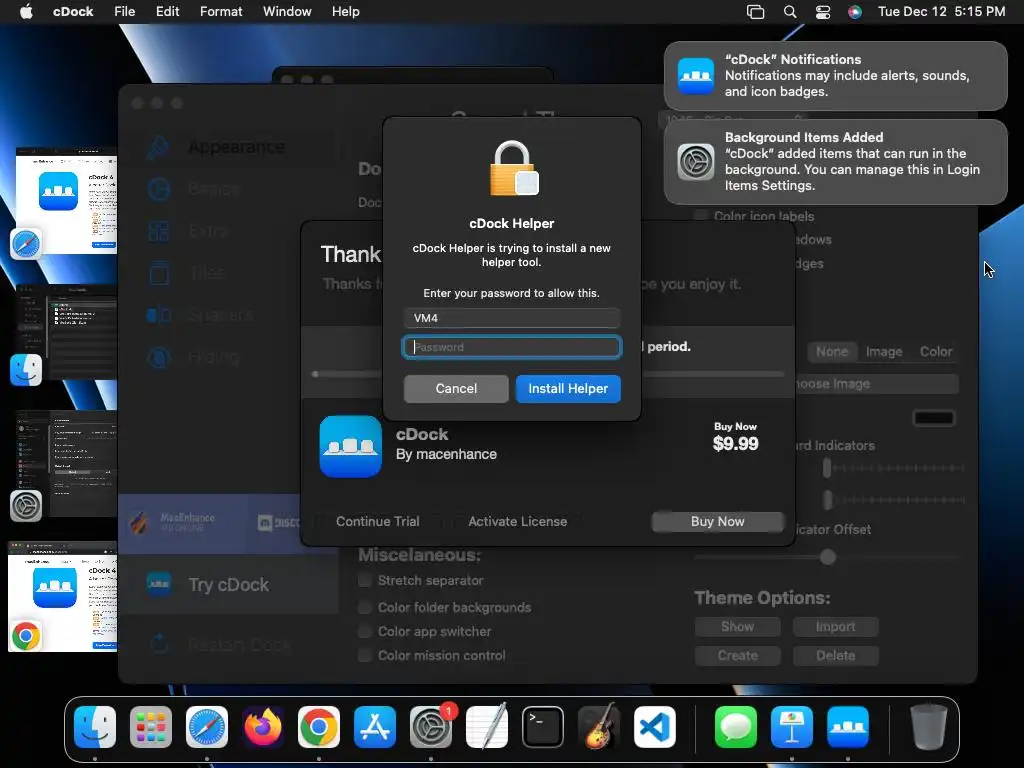Open Messages from the Dock
The height and width of the screenshot is (768, 1024).
[736, 727]
